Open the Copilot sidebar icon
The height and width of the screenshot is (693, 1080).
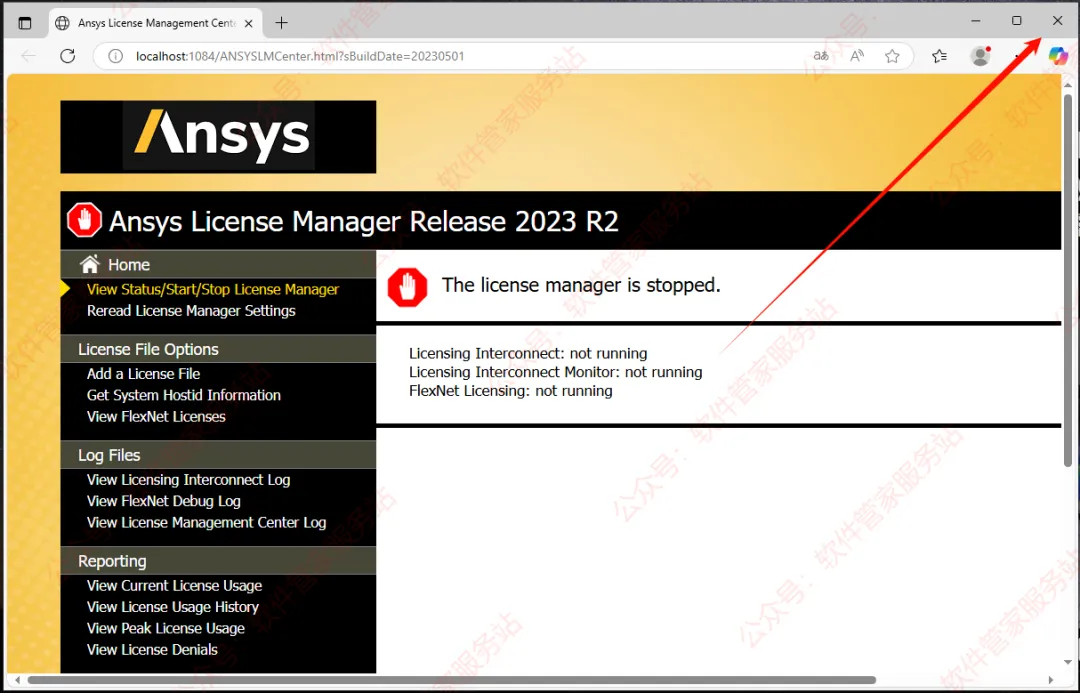(x=1058, y=56)
